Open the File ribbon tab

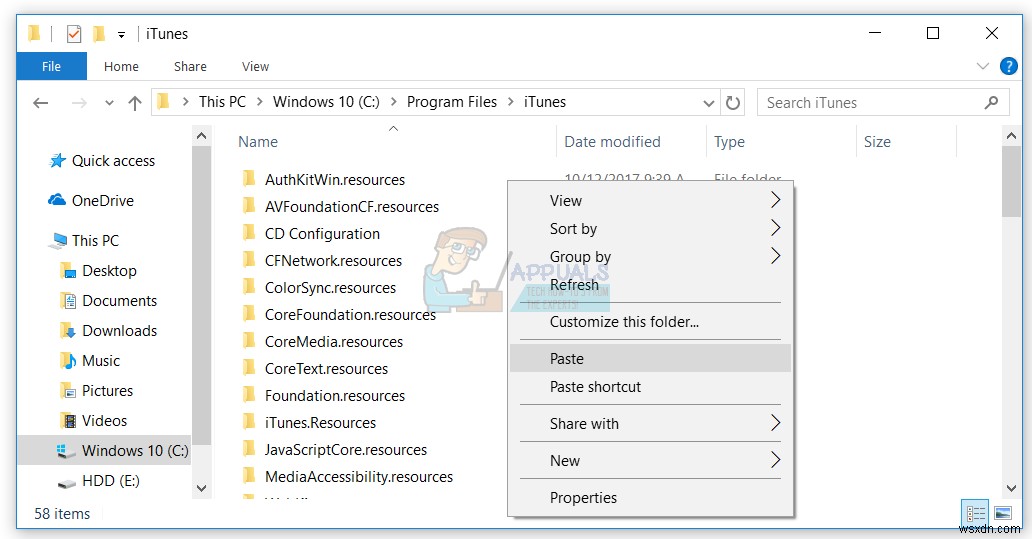(51, 66)
